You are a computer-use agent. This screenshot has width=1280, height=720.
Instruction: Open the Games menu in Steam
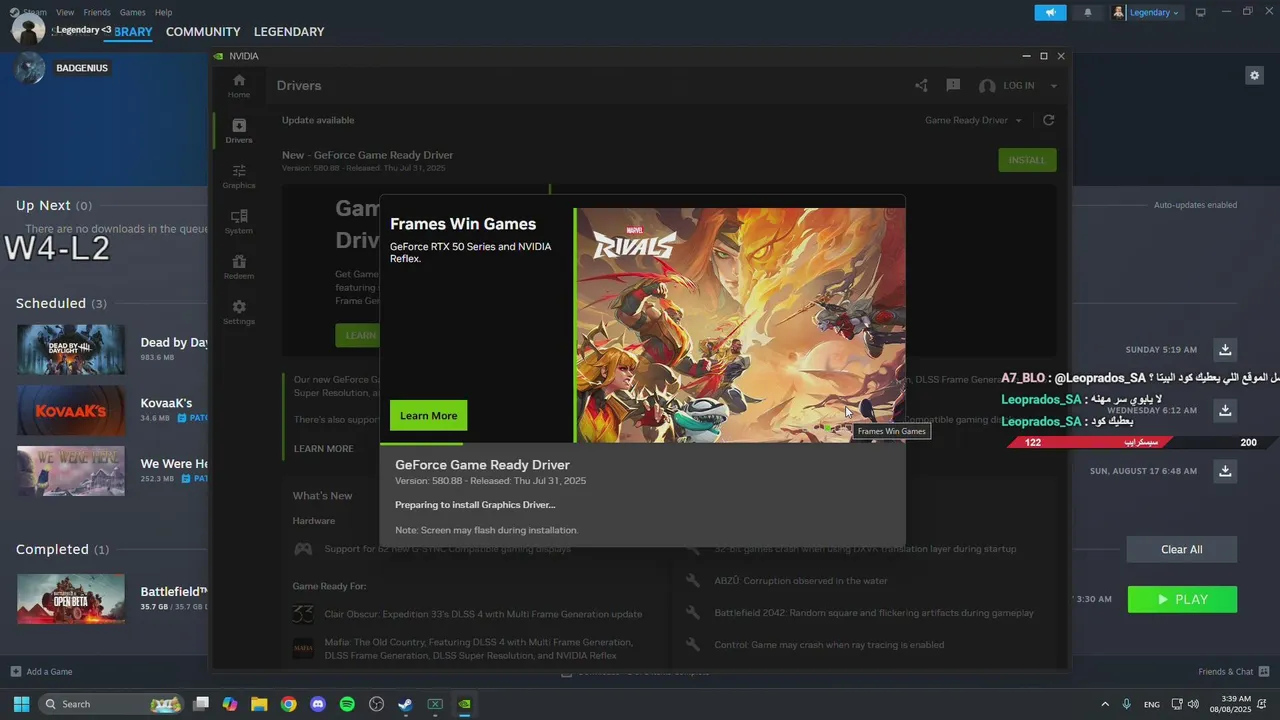[132, 12]
